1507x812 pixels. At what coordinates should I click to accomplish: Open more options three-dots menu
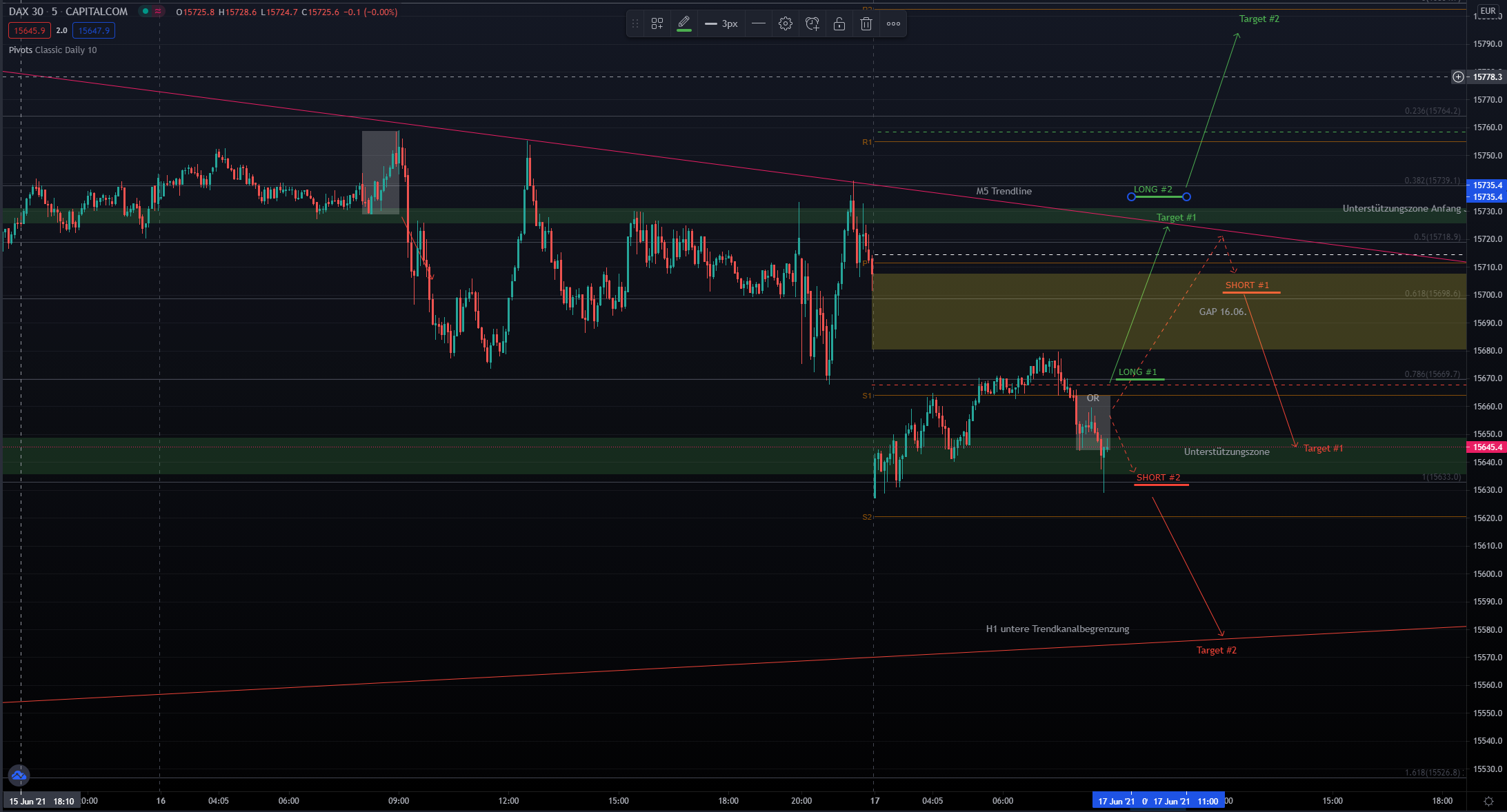893,23
